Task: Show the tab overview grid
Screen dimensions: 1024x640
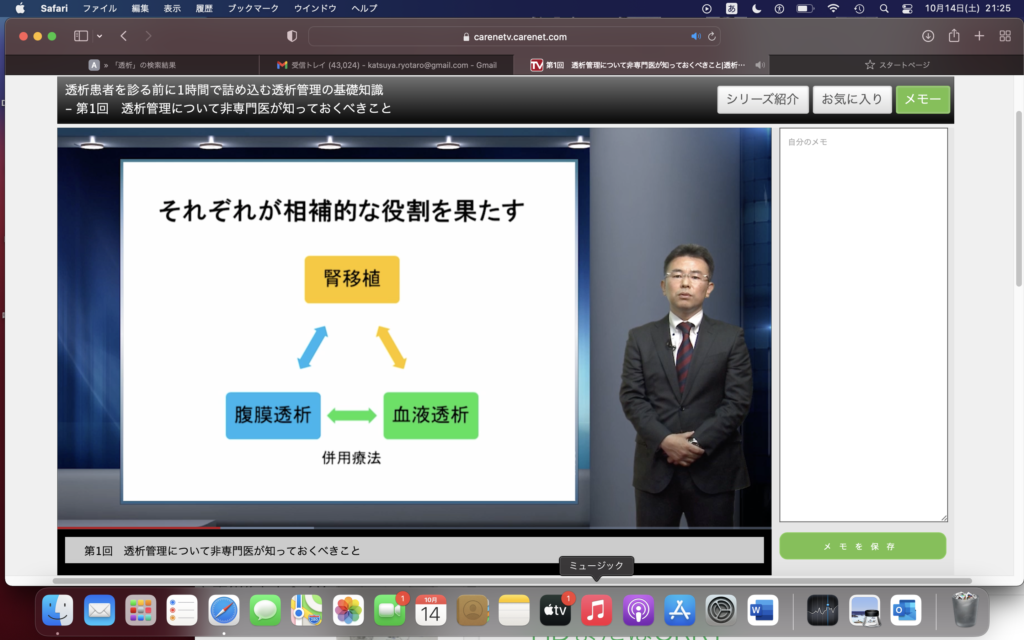Action: pyautogui.click(x=1005, y=36)
